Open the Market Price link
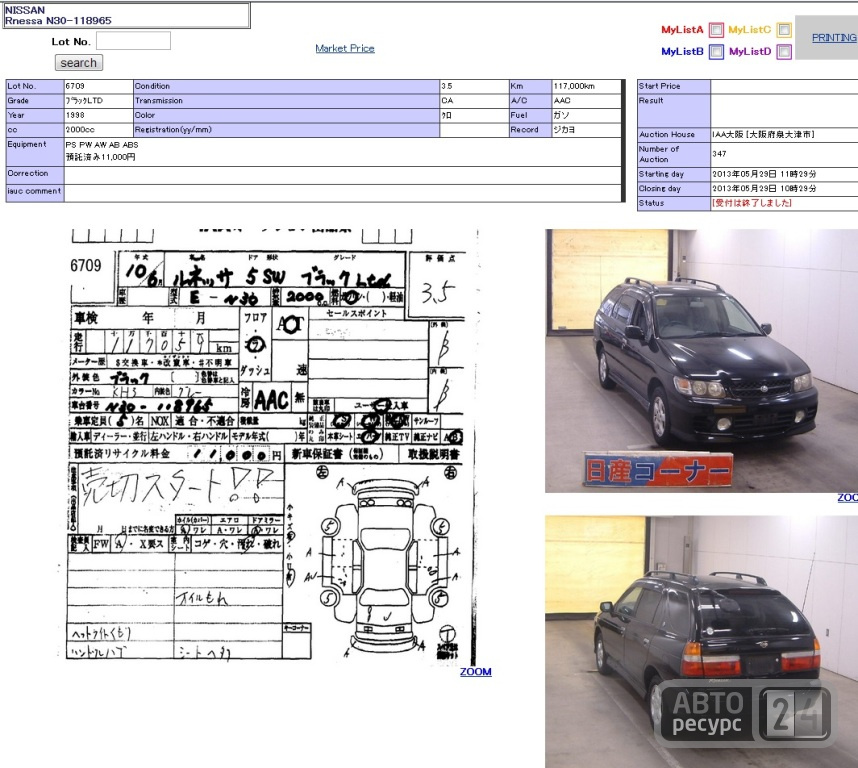 coord(345,49)
